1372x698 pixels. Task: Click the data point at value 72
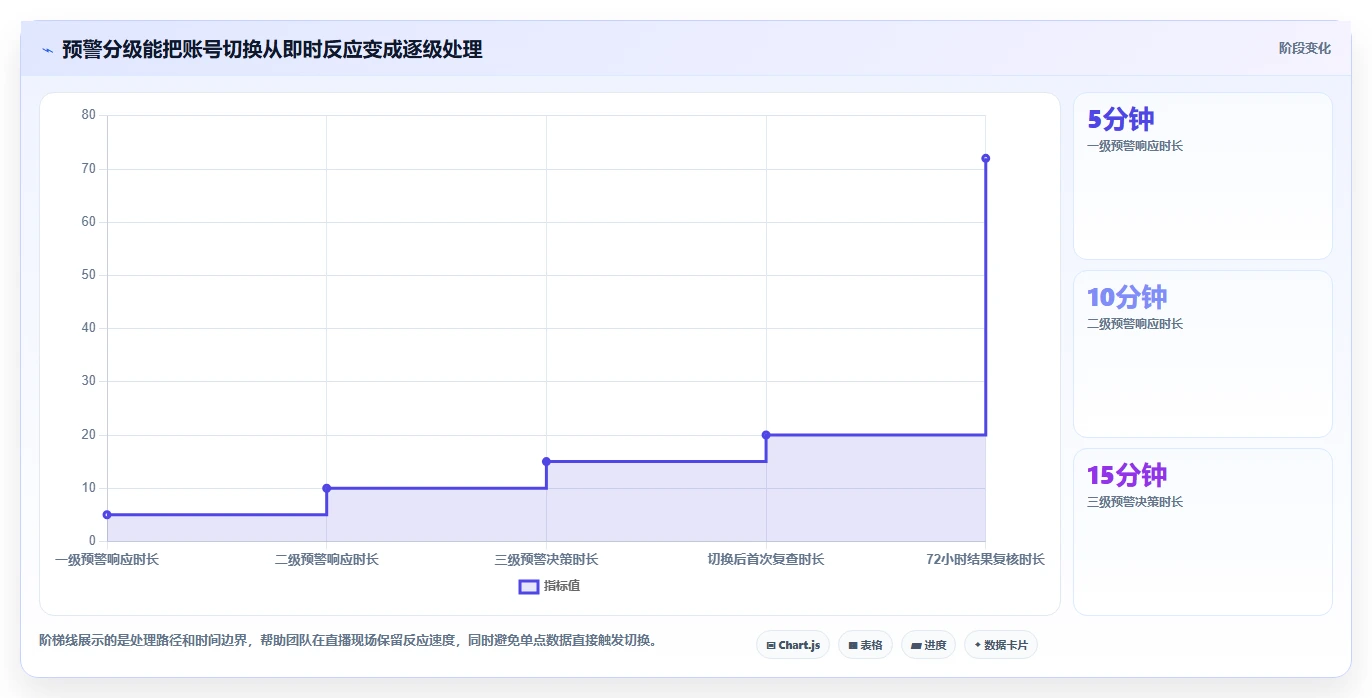[985, 158]
